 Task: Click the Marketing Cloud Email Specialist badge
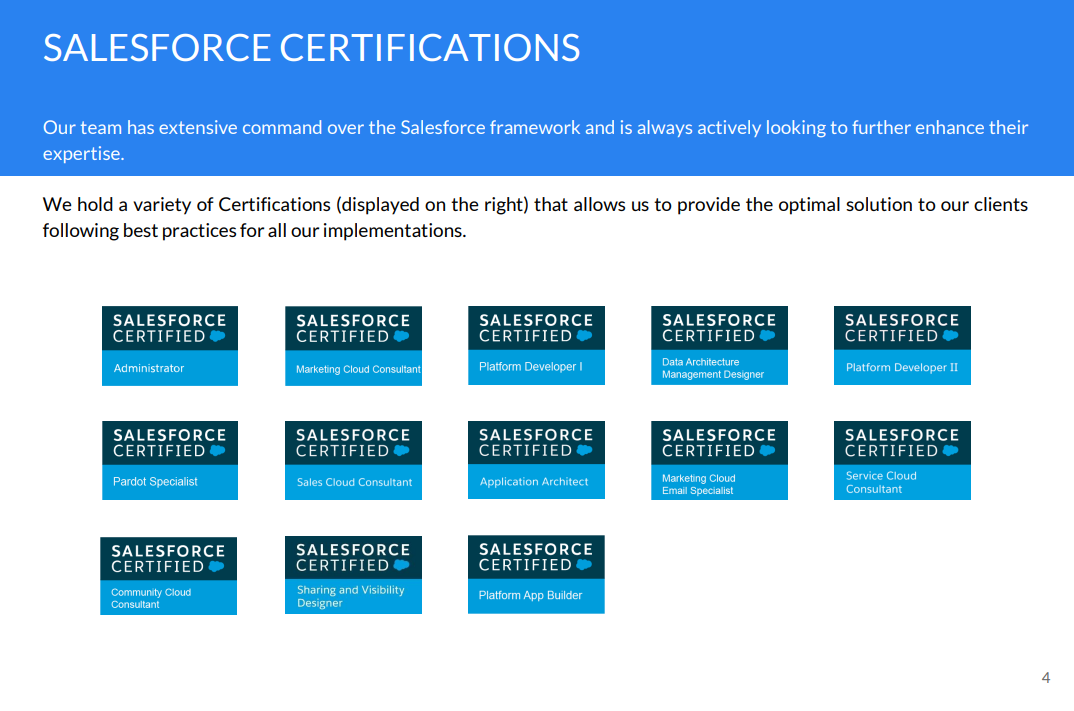719,460
